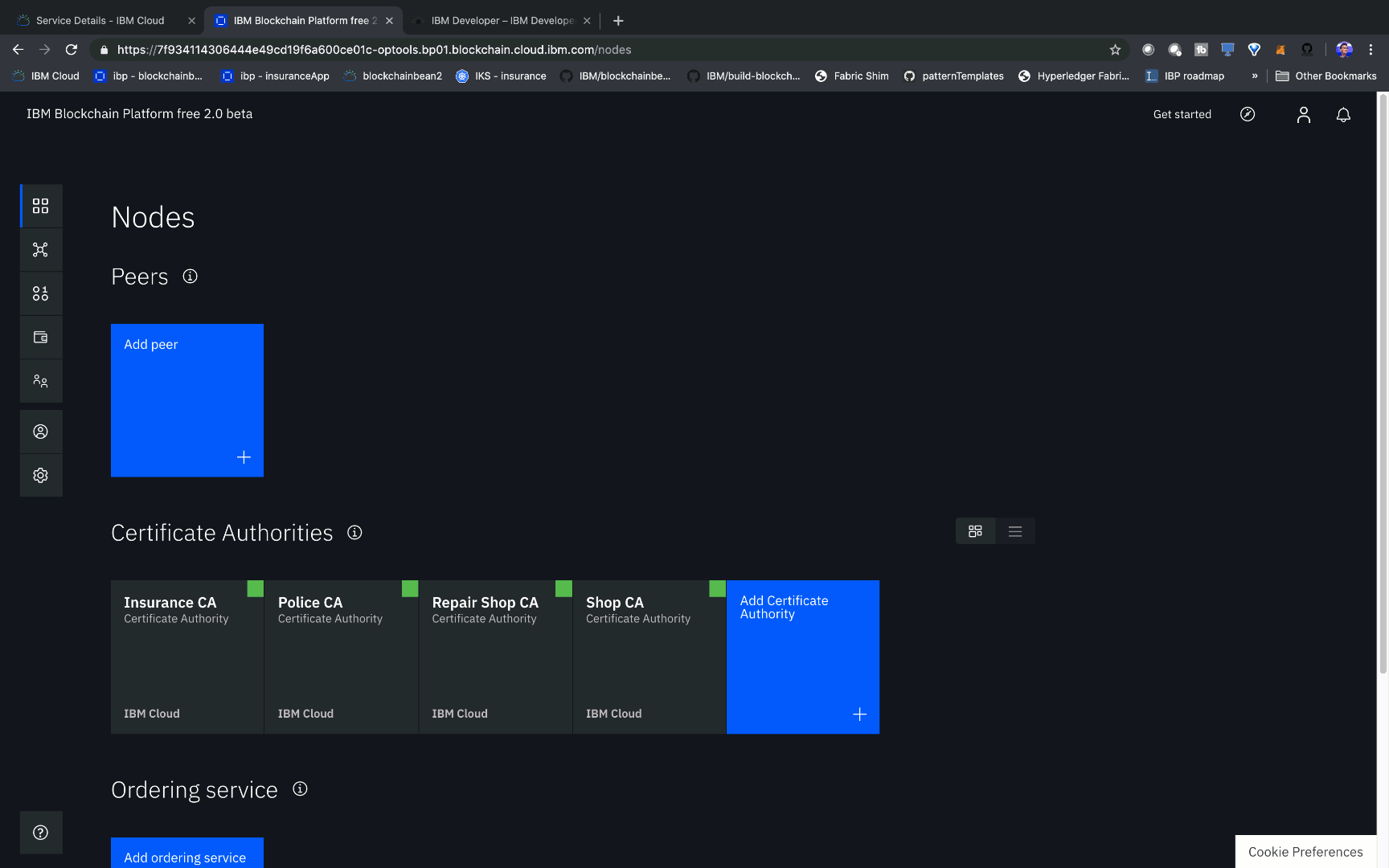This screenshot has width=1389, height=868.
Task: Expand the bookmarks overflow chevron
Action: click(1254, 76)
